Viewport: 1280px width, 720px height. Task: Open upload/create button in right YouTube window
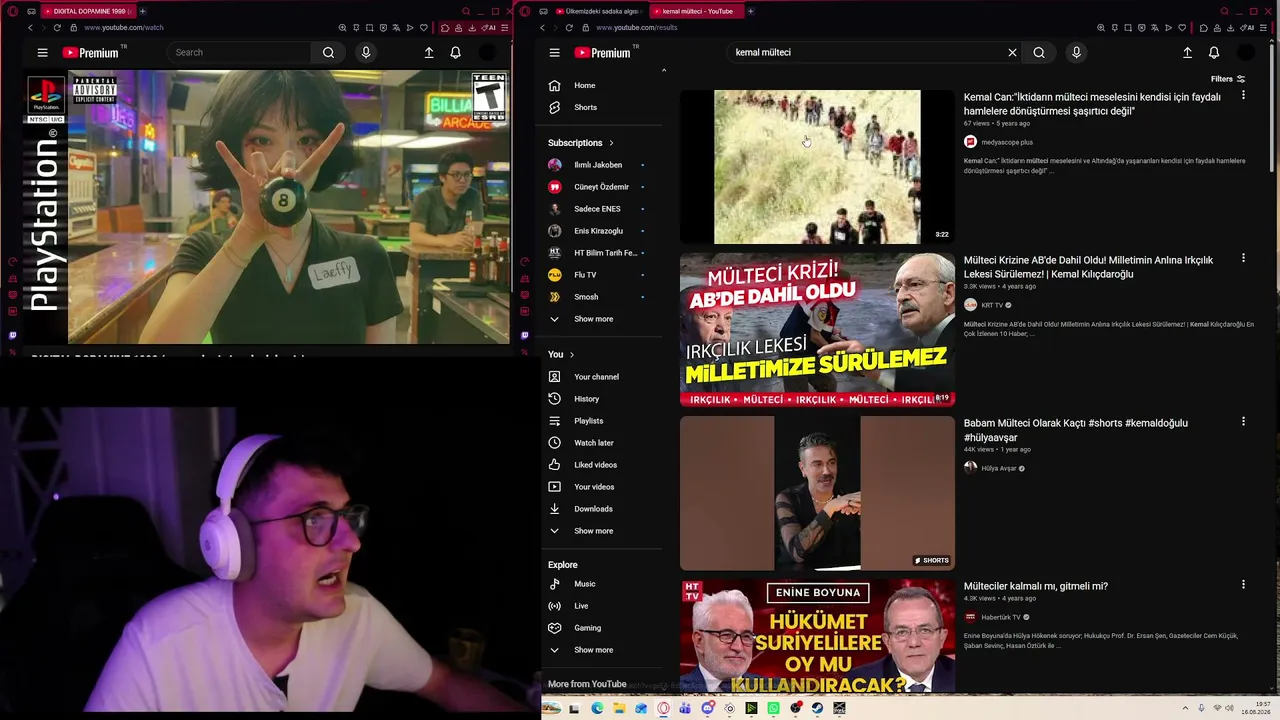1187,53
